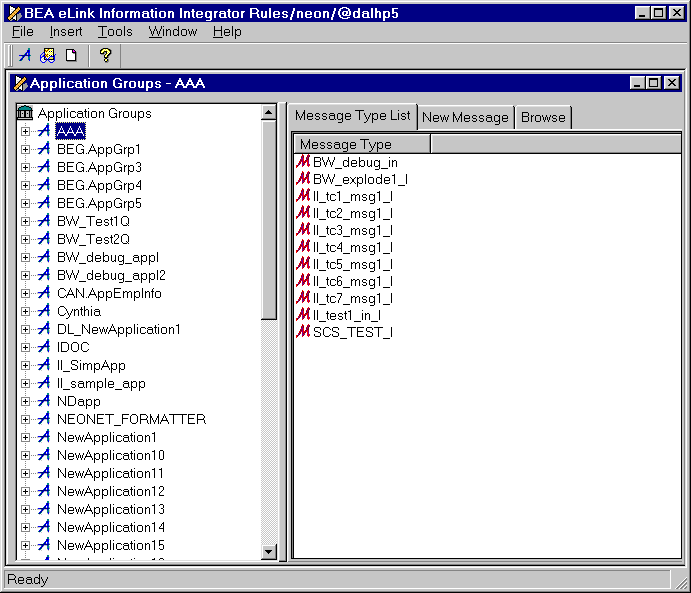The height and width of the screenshot is (593, 691).
Task: Select the II_tc2_msg1_I message type
Action: tap(353, 213)
